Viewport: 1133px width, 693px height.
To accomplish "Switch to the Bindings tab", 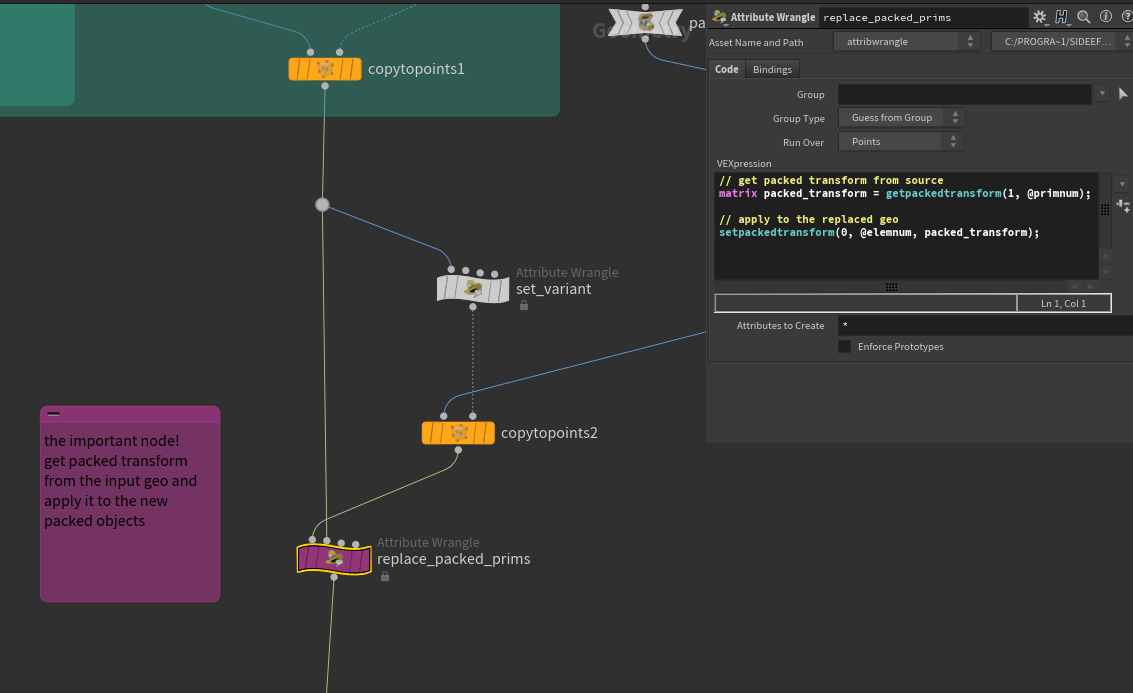I will [772, 69].
